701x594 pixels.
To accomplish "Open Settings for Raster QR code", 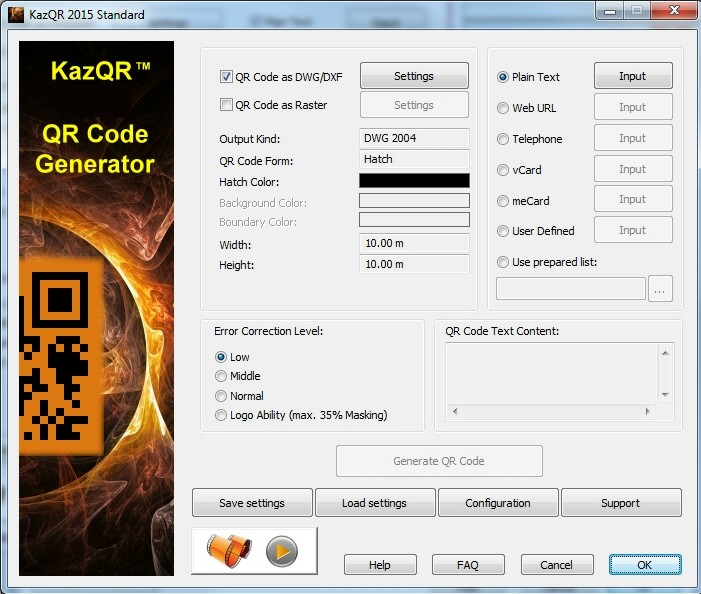I will [414, 105].
